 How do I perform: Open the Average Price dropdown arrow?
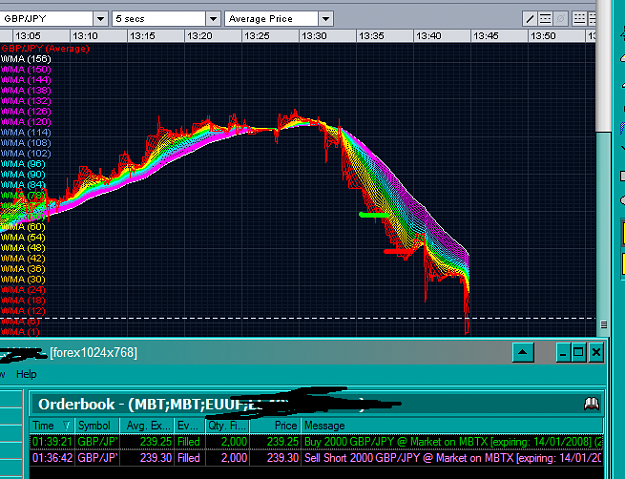tap(326, 19)
